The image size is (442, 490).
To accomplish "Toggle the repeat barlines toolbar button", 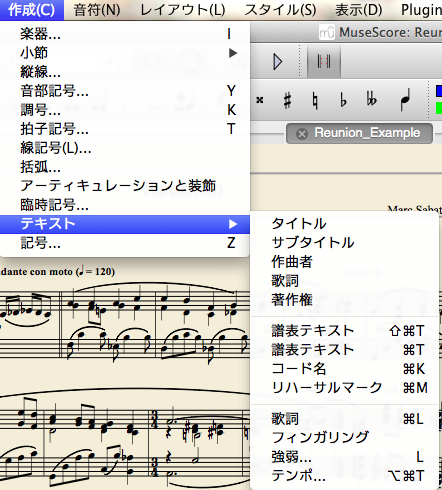I will point(324,62).
